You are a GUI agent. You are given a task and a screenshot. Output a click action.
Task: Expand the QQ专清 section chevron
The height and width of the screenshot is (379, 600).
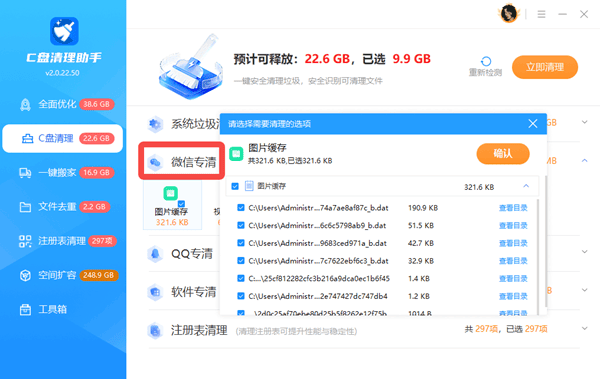584,252
